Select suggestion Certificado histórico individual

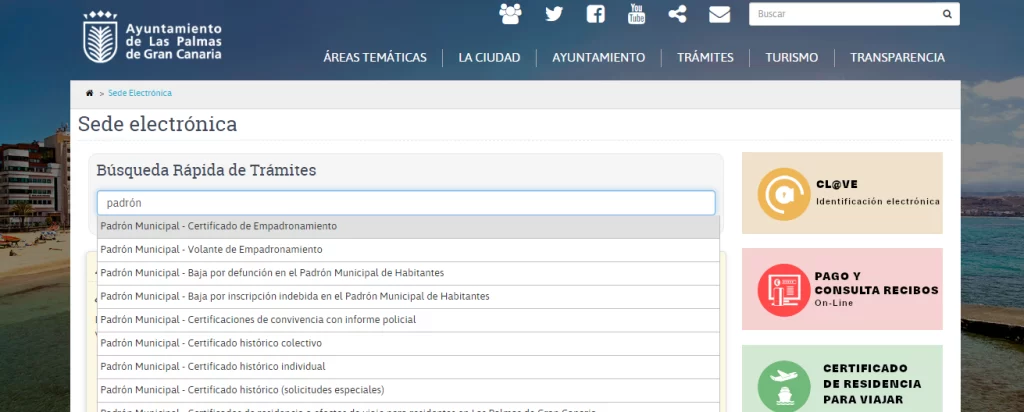tap(408, 367)
